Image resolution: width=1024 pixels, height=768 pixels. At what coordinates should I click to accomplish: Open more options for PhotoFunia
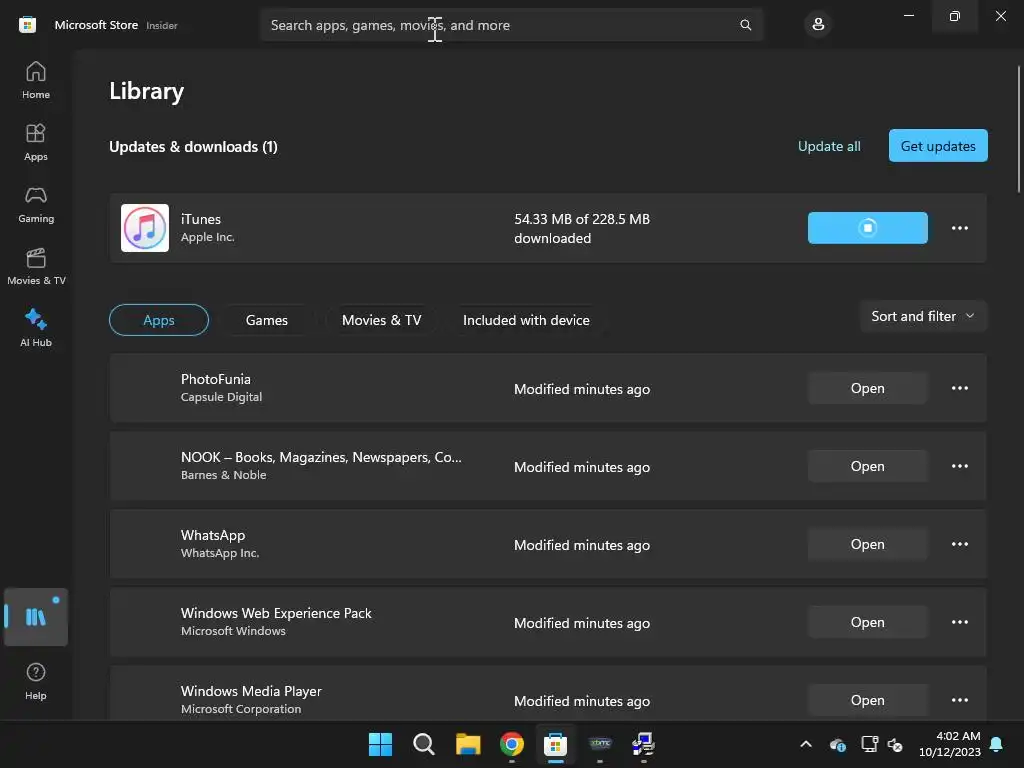[x=959, y=388]
